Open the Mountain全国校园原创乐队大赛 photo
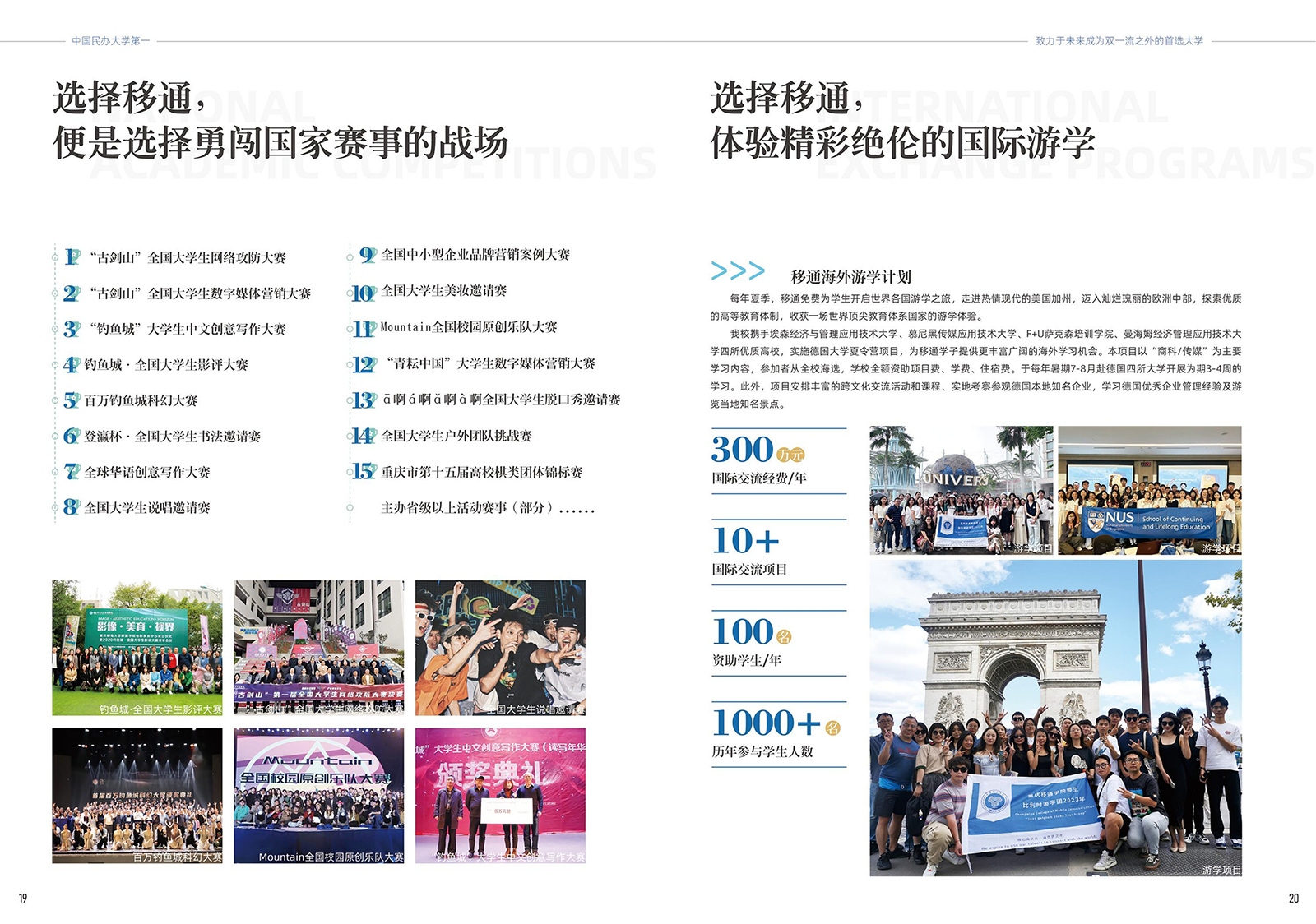This screenshot has height=924, width=1316. [319, 795]
